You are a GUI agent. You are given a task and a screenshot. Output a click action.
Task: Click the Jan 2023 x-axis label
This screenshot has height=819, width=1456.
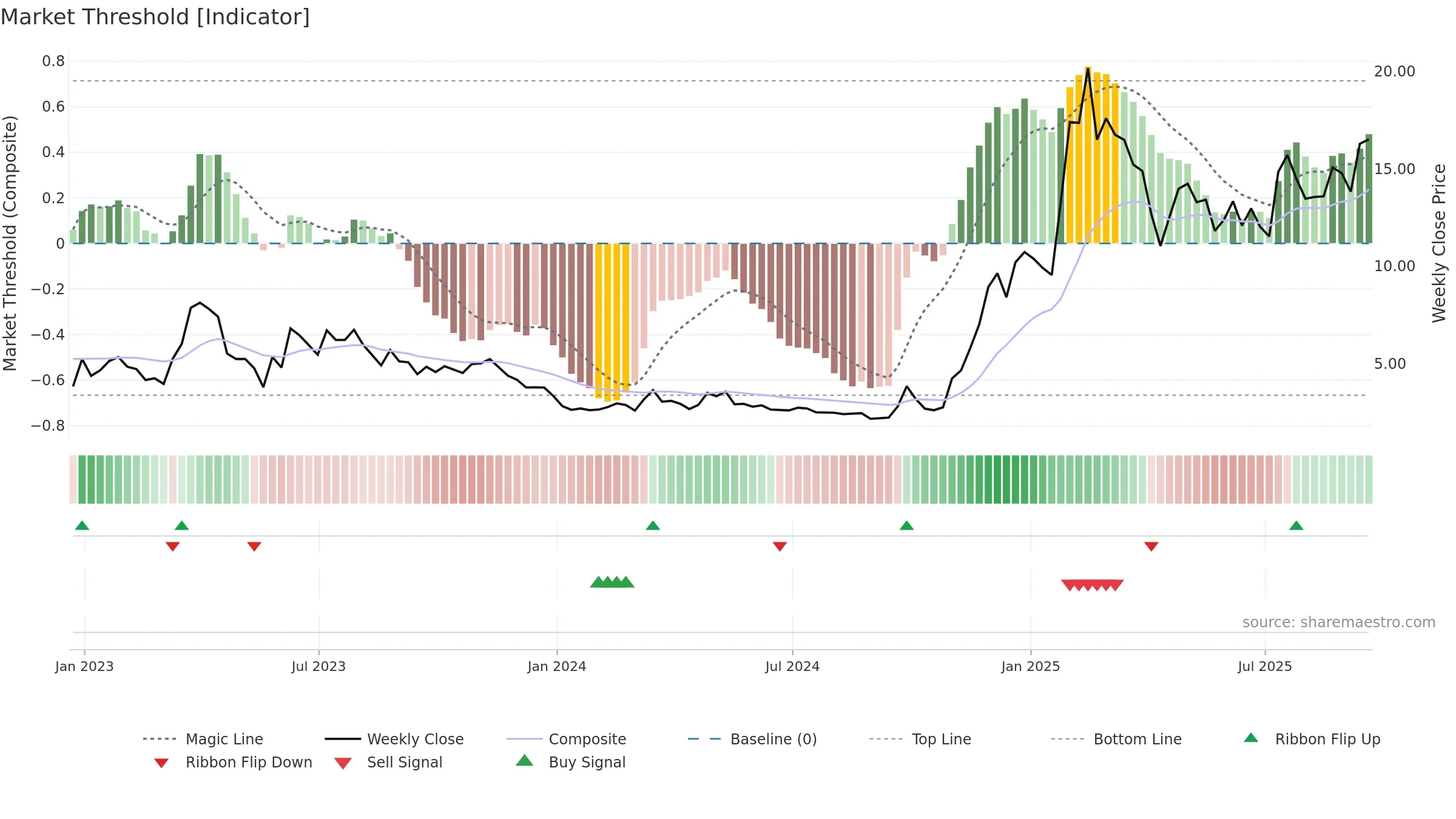[84, 666]
